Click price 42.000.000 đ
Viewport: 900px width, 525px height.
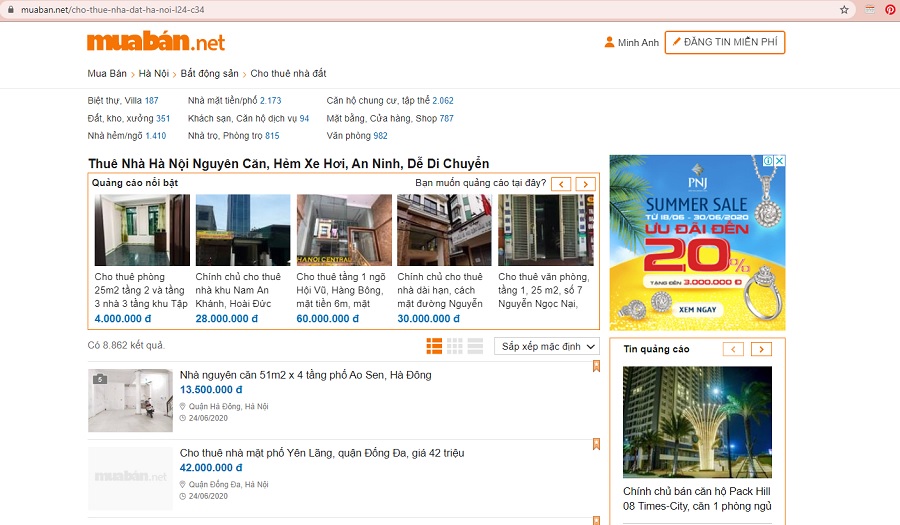211,468
